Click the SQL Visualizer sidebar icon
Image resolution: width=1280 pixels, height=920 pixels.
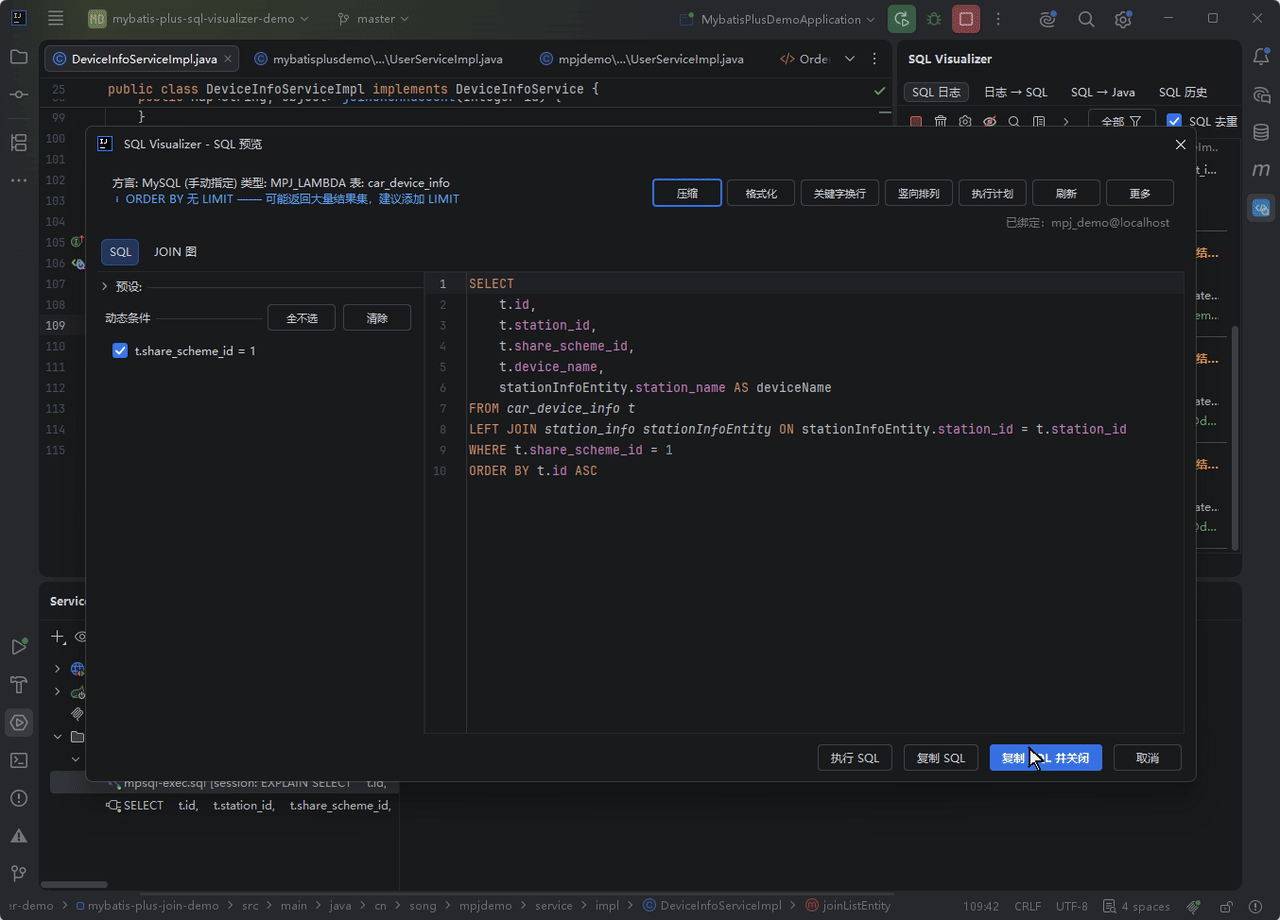[x=1261, y=208]
